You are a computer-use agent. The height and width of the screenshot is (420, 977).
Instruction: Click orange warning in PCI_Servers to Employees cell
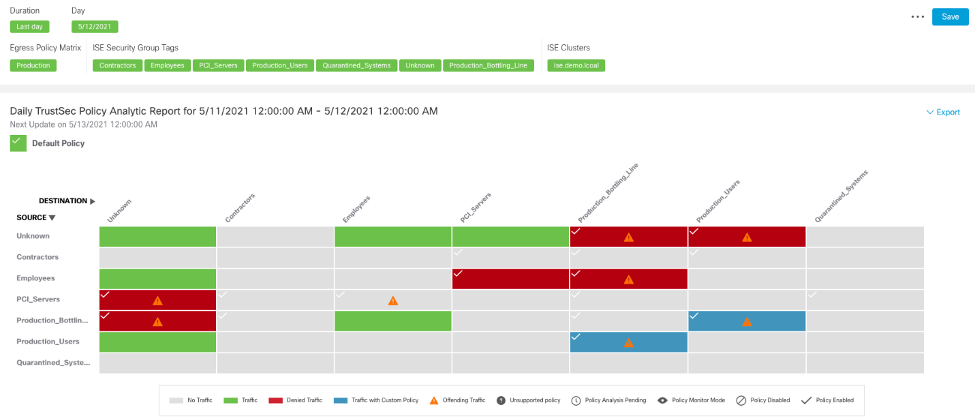click(393, 300)
